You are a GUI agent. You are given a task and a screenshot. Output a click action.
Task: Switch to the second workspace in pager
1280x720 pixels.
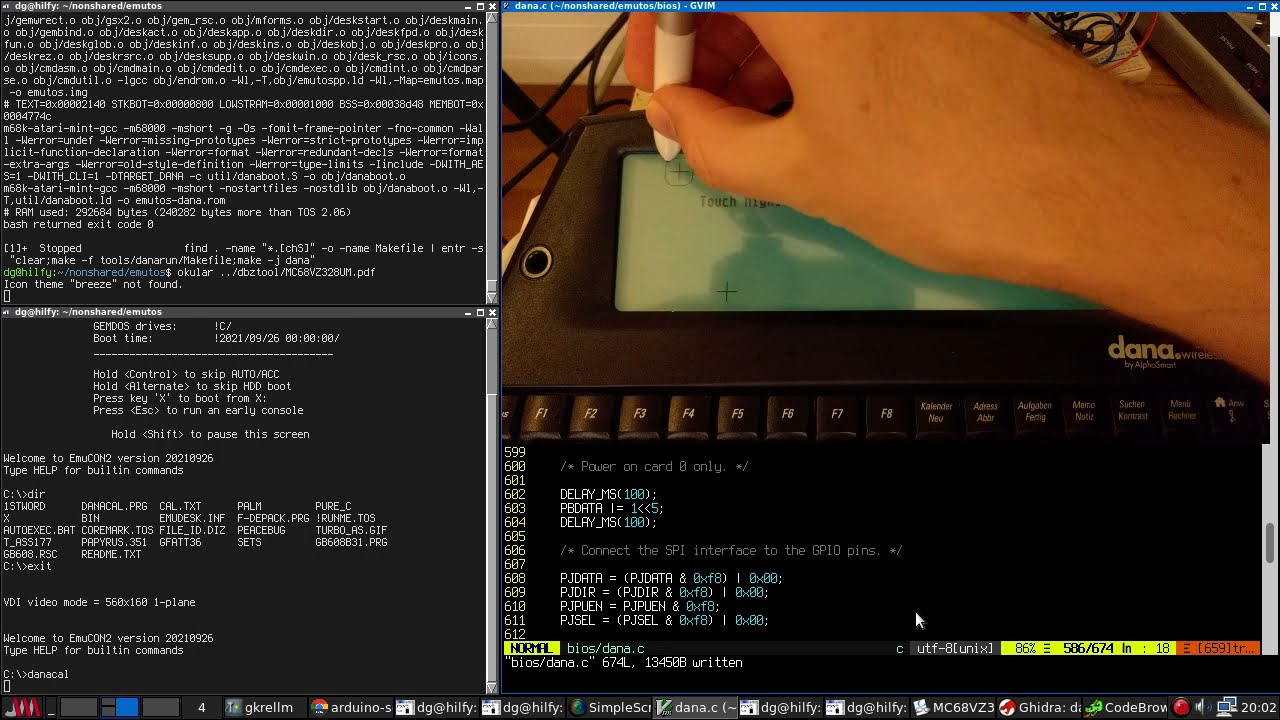(119, 707)
